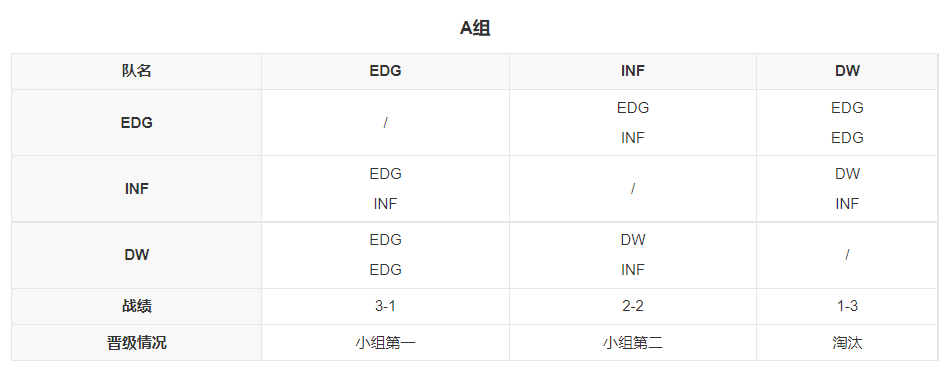Click the EDG column header
The height and width of the screenshot is (373, 950).
[x=385, y=71]
